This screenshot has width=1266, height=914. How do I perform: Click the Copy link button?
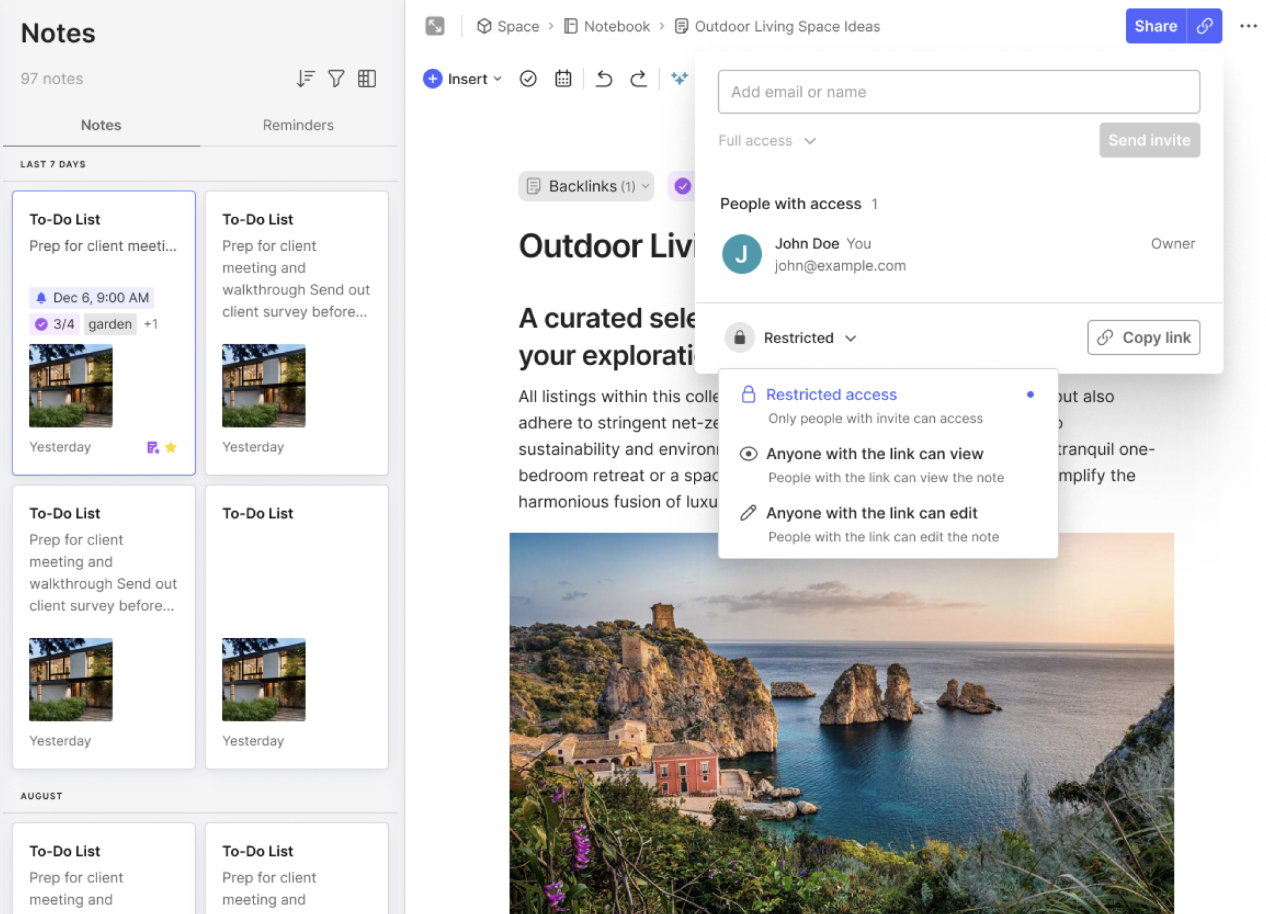click(1144, 338)
